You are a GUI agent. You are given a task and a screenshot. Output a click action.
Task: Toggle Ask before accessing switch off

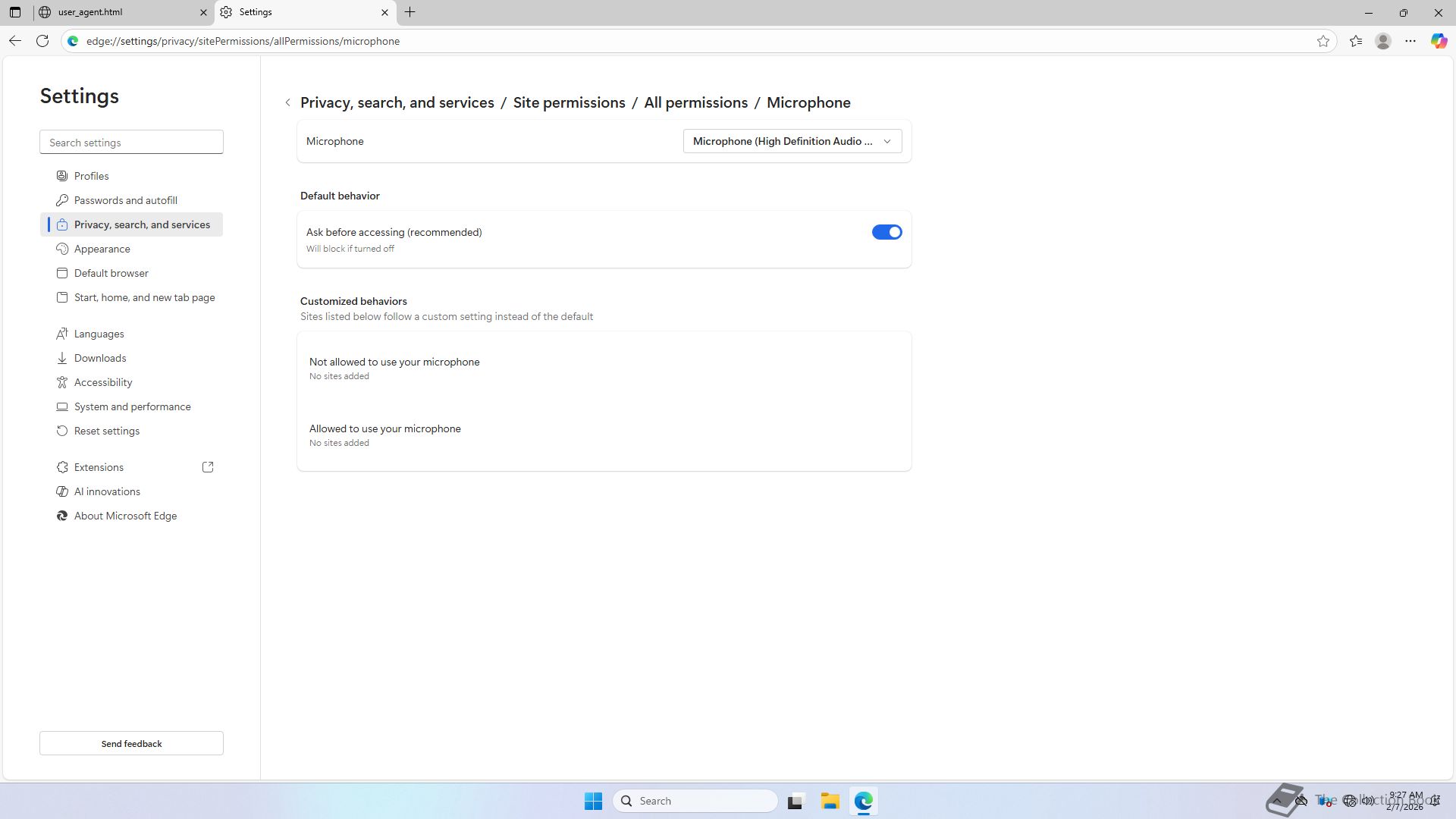(x=886, y=232)
